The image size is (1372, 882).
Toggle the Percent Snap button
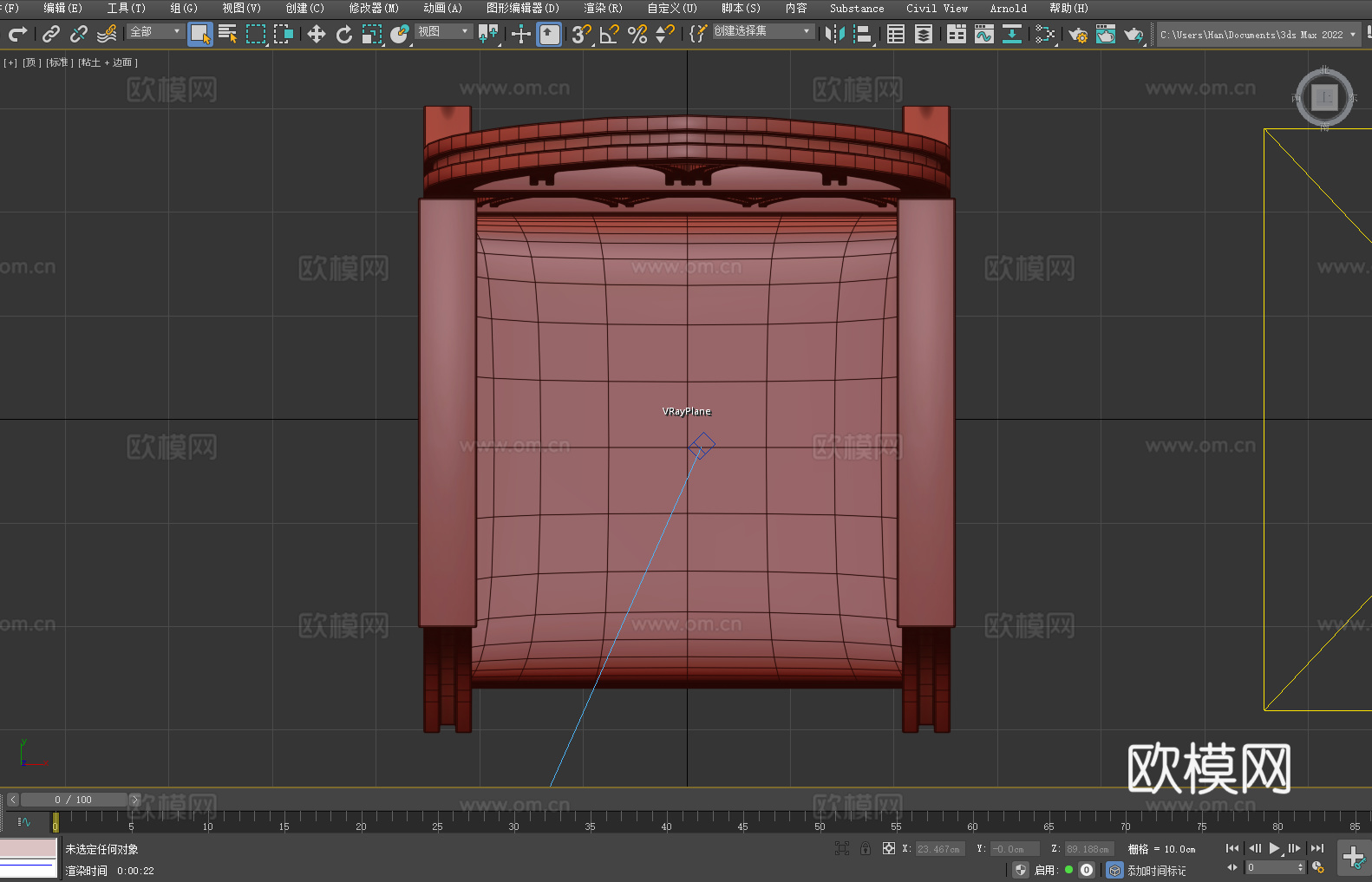tap(637, 34)
